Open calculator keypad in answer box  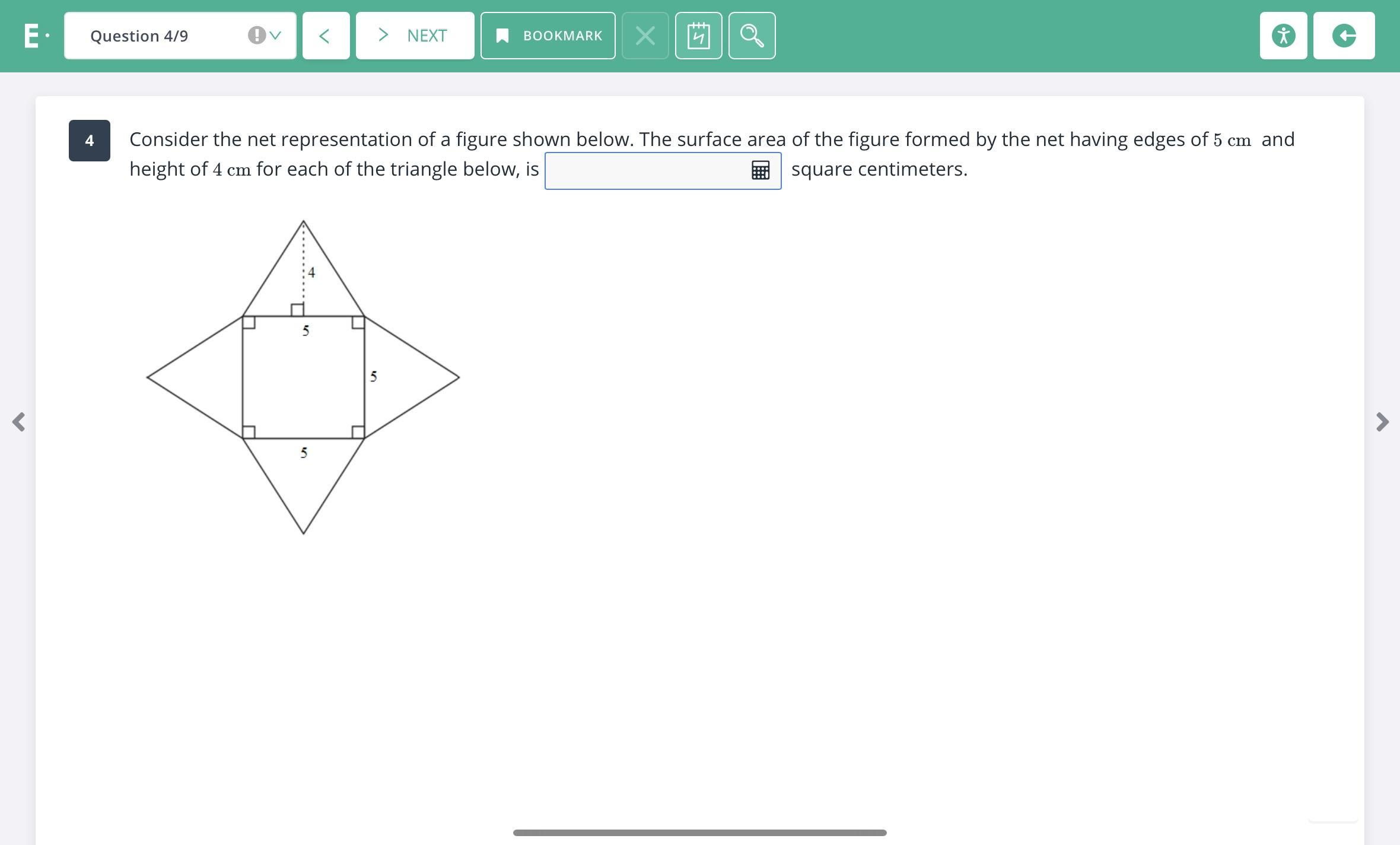[761, 171]
